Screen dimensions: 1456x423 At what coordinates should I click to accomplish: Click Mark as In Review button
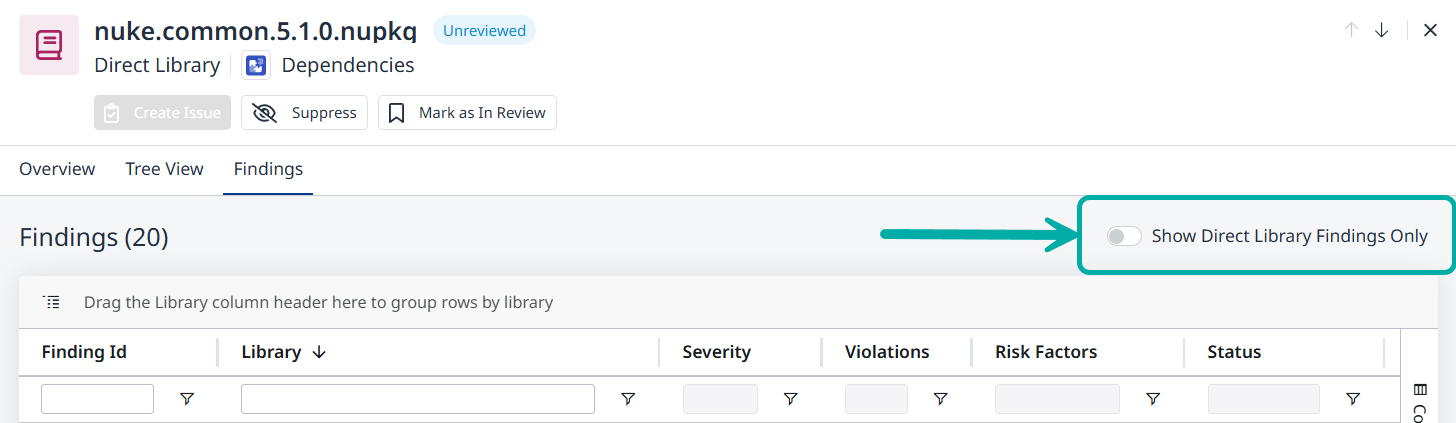coord(467,113)
